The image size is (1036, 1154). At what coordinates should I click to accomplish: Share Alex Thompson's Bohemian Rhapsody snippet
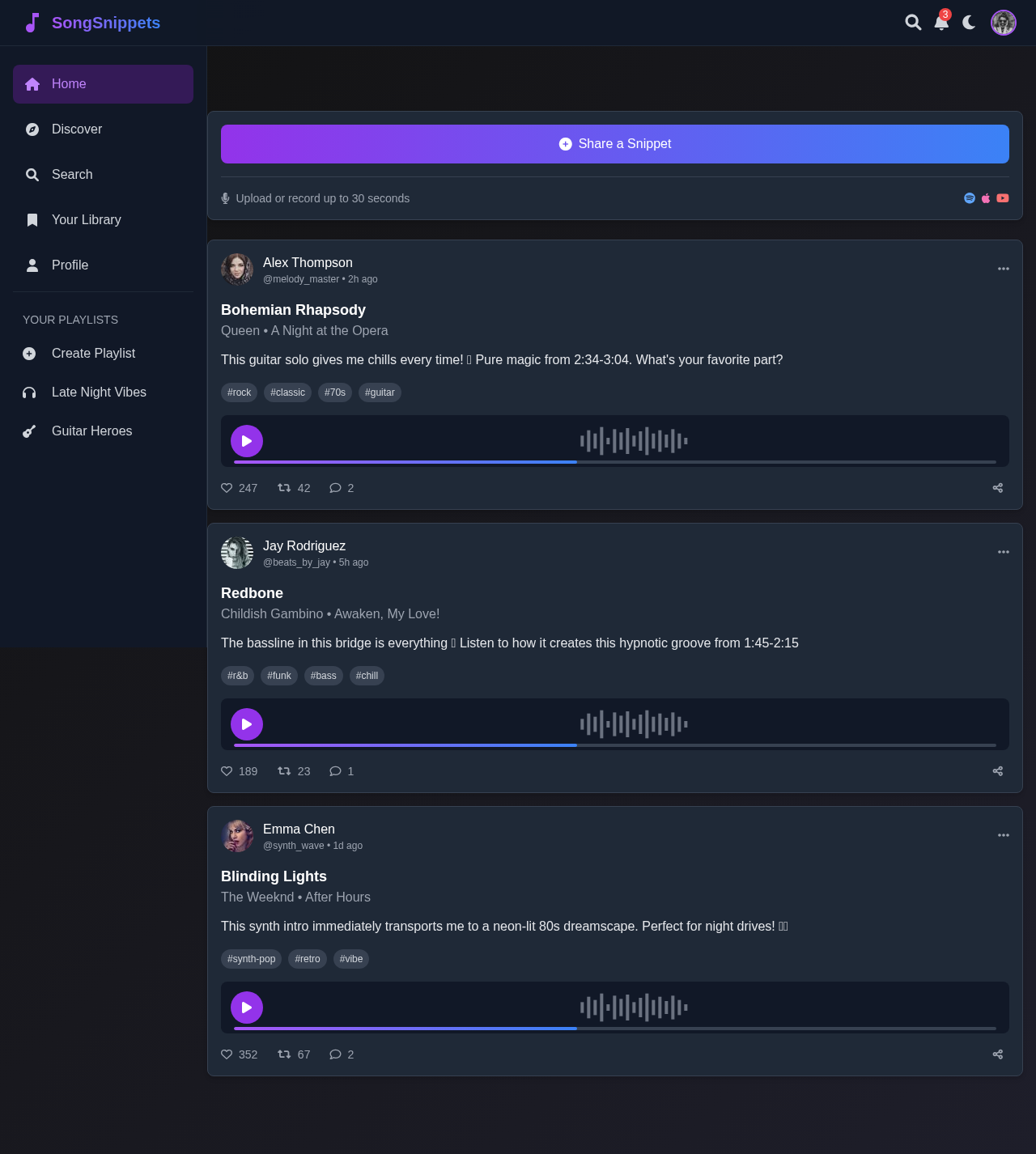997,488
